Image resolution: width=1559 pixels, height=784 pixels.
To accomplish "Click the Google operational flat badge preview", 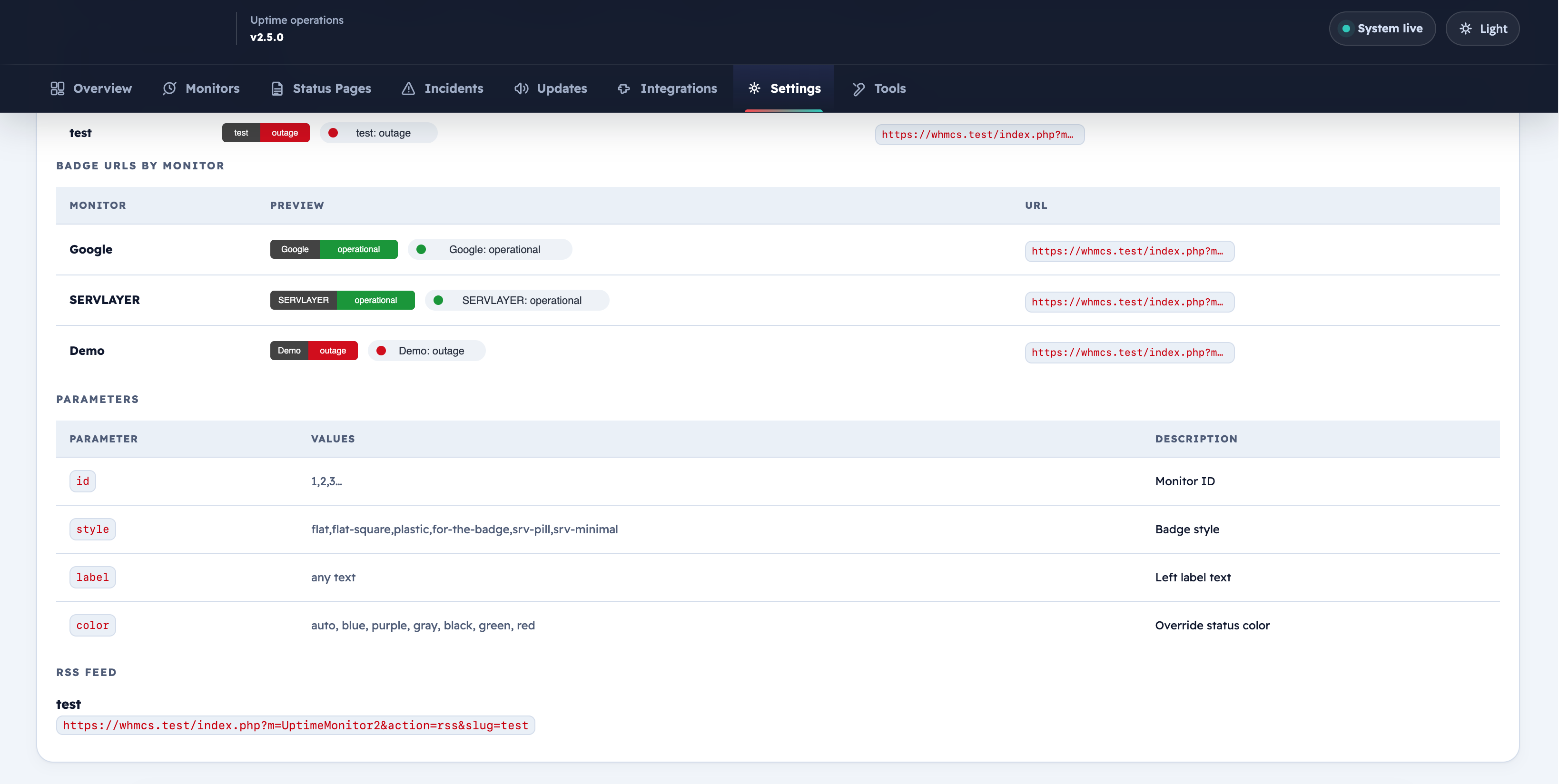I will (334, 249).
